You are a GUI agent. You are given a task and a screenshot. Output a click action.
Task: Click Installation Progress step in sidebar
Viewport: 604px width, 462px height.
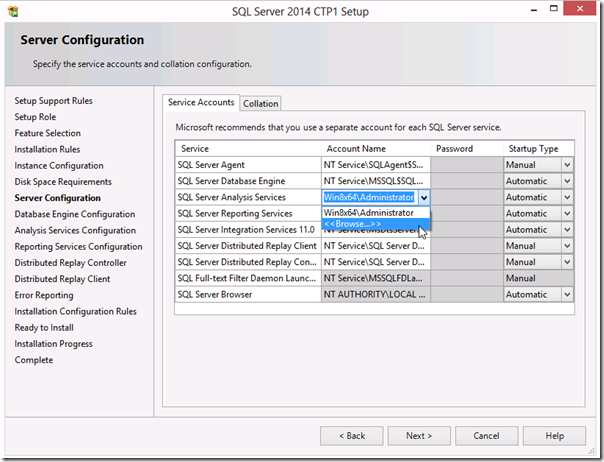point(54,344)
